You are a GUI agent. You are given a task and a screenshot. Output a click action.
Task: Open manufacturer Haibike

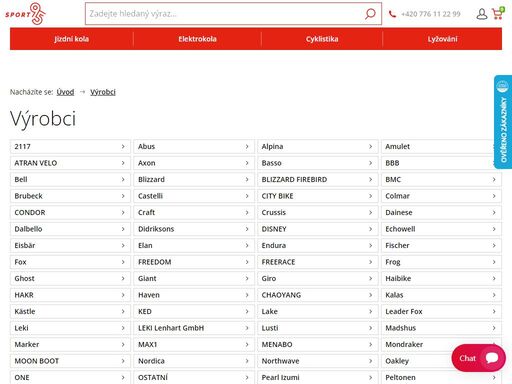[441, 278]
